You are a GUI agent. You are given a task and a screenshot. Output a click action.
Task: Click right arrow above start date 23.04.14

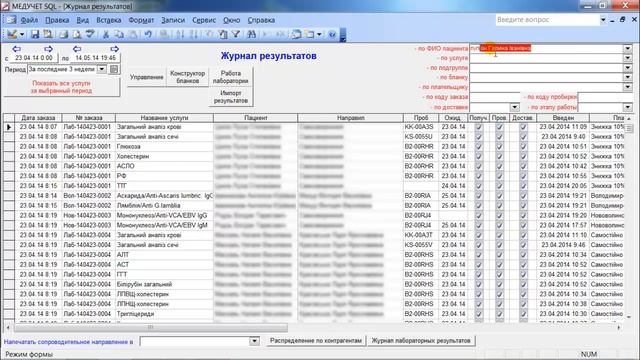48,49
